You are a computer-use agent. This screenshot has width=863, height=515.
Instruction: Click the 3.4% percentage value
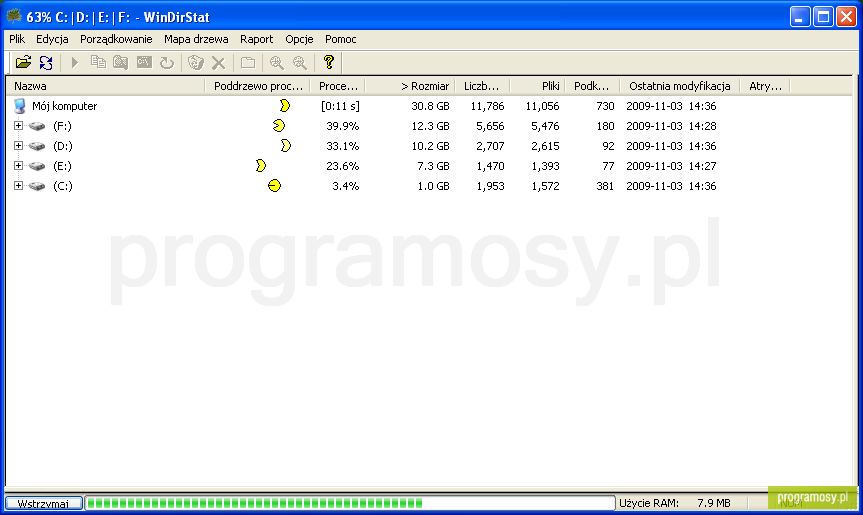[x=346, y=186]
